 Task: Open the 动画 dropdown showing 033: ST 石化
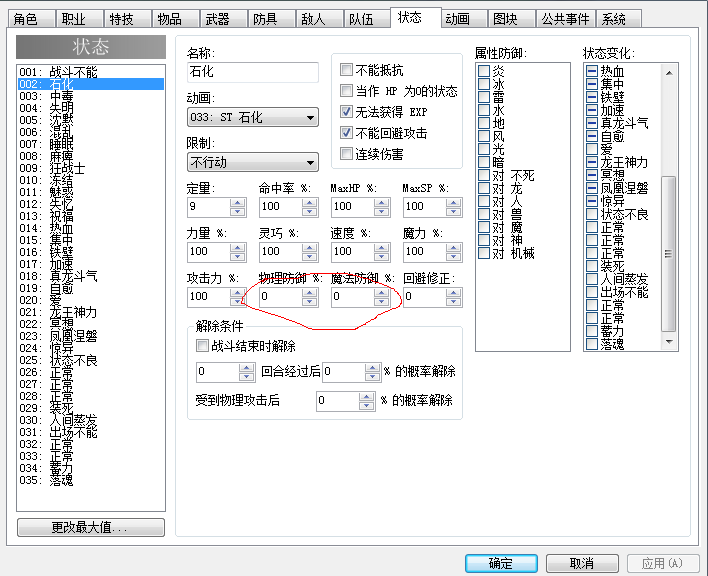click(253, 117)
